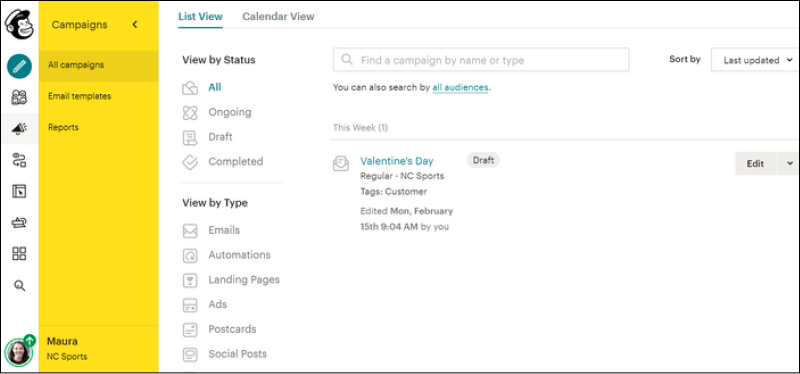Image resolution: width=800 pixels, height=374 pixels.
Task: Click Maura's profile avatar
Action: pos(18,352)
